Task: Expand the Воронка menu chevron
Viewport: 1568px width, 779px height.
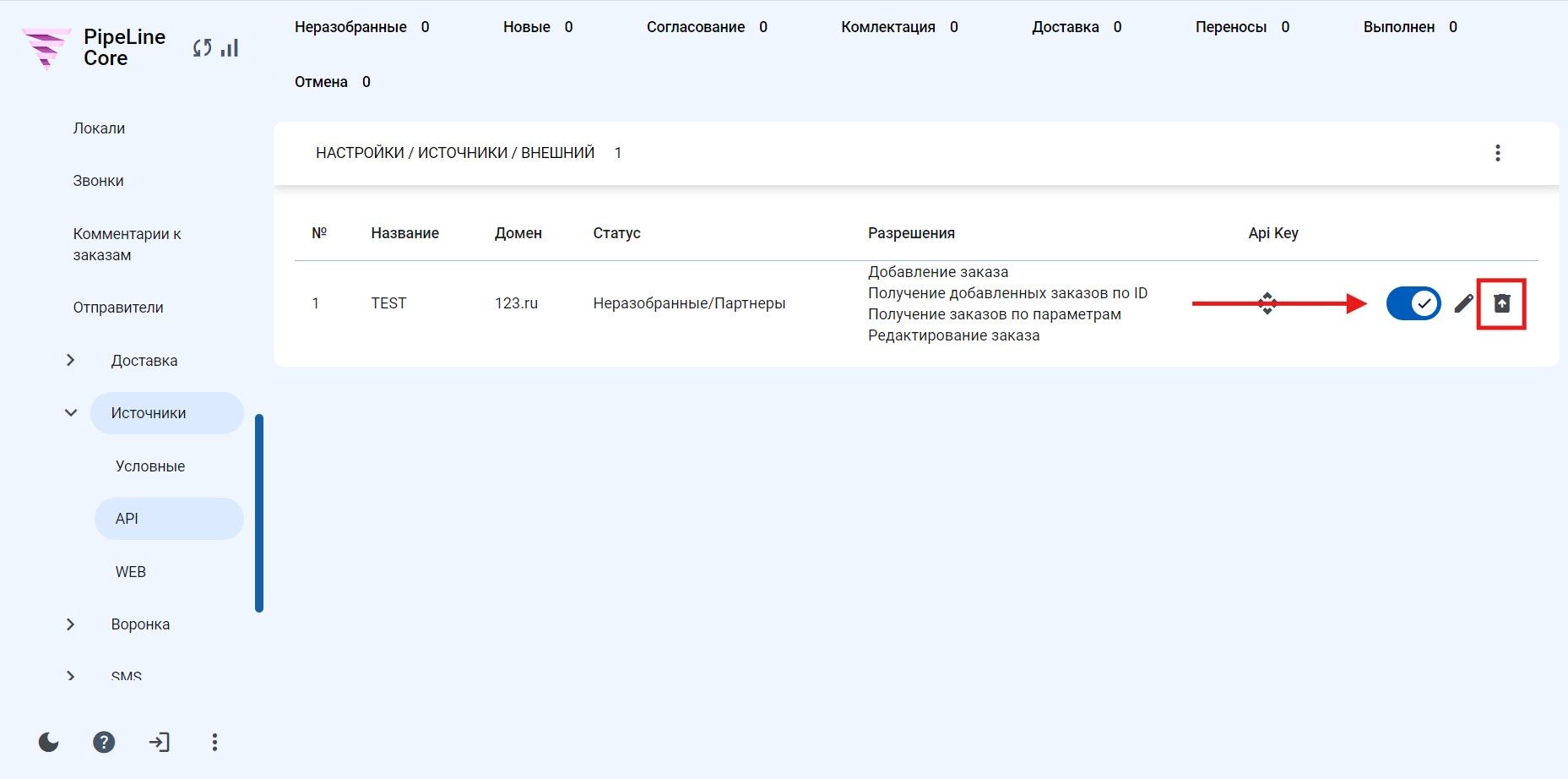Action: click(x=71, y=624)
